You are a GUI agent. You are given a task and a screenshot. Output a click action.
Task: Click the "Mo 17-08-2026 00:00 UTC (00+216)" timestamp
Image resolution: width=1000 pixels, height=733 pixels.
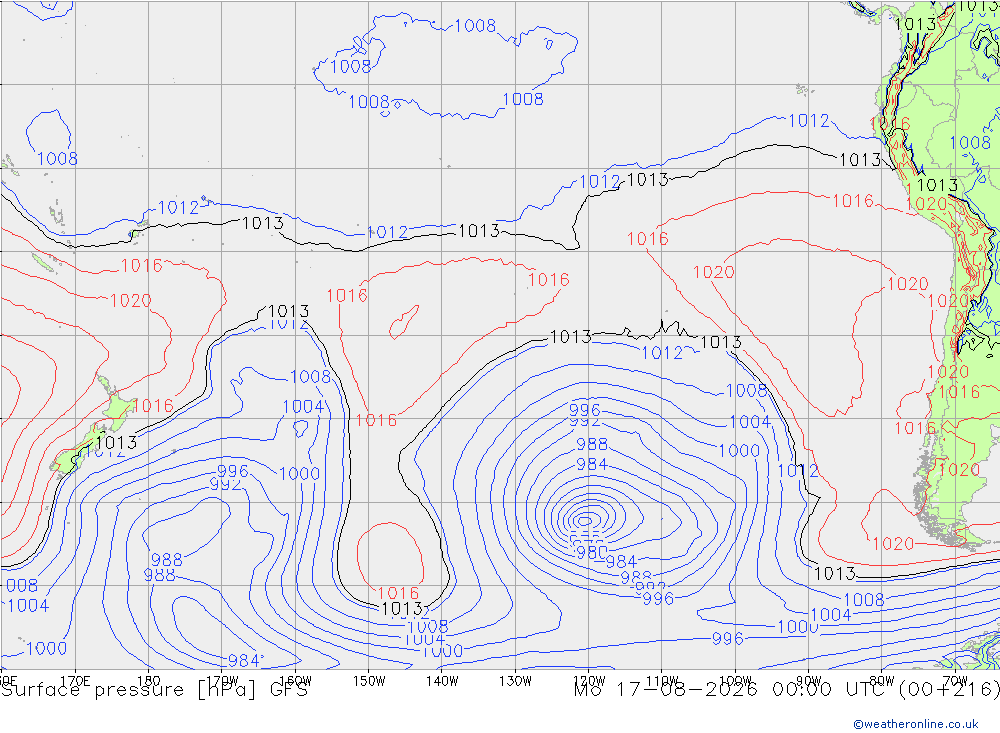coord(786,690)
